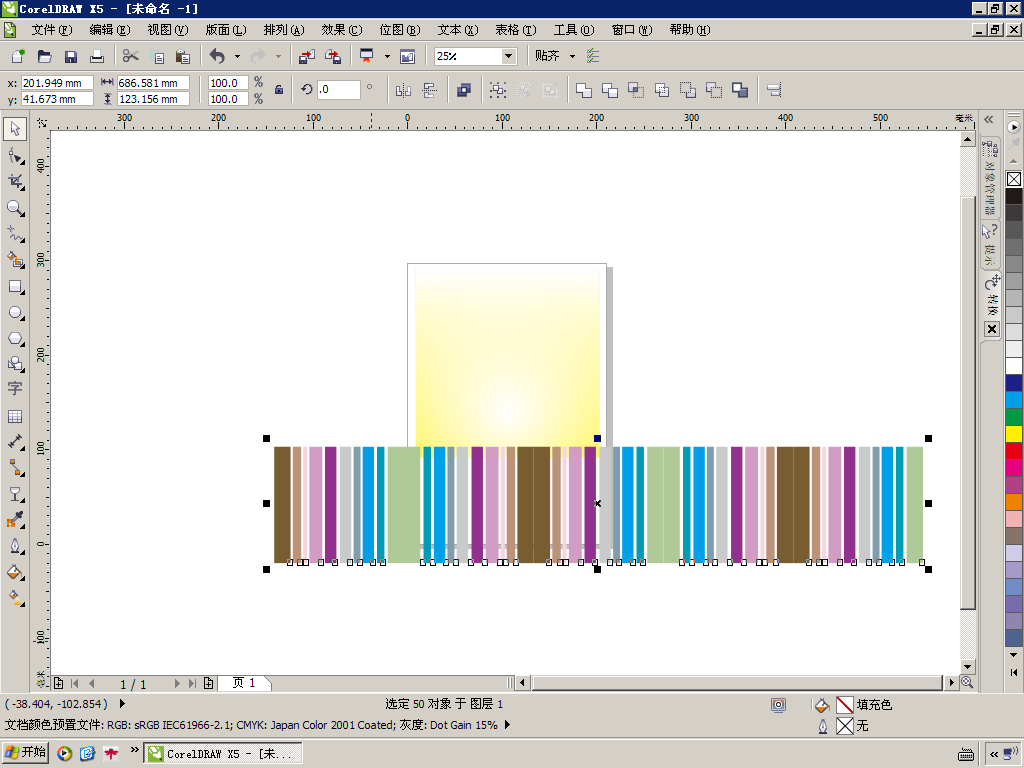The image size is (1024, 768).
Task: Open the zoom level 25% dropdown
Action: 508,56
